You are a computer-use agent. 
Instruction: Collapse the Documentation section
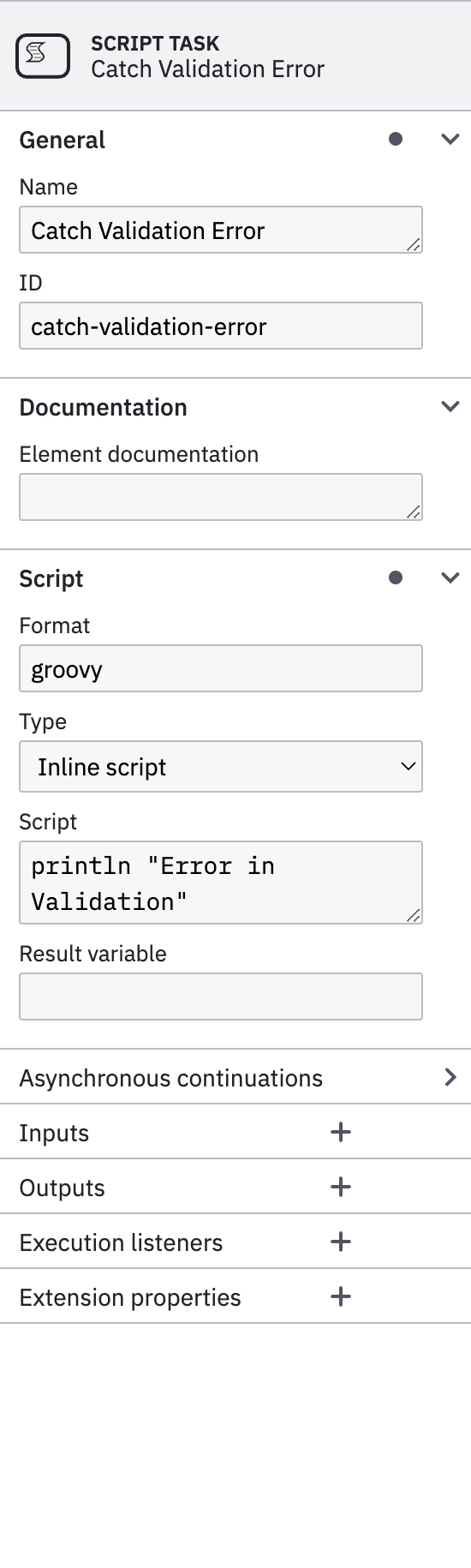pos(450,406)
